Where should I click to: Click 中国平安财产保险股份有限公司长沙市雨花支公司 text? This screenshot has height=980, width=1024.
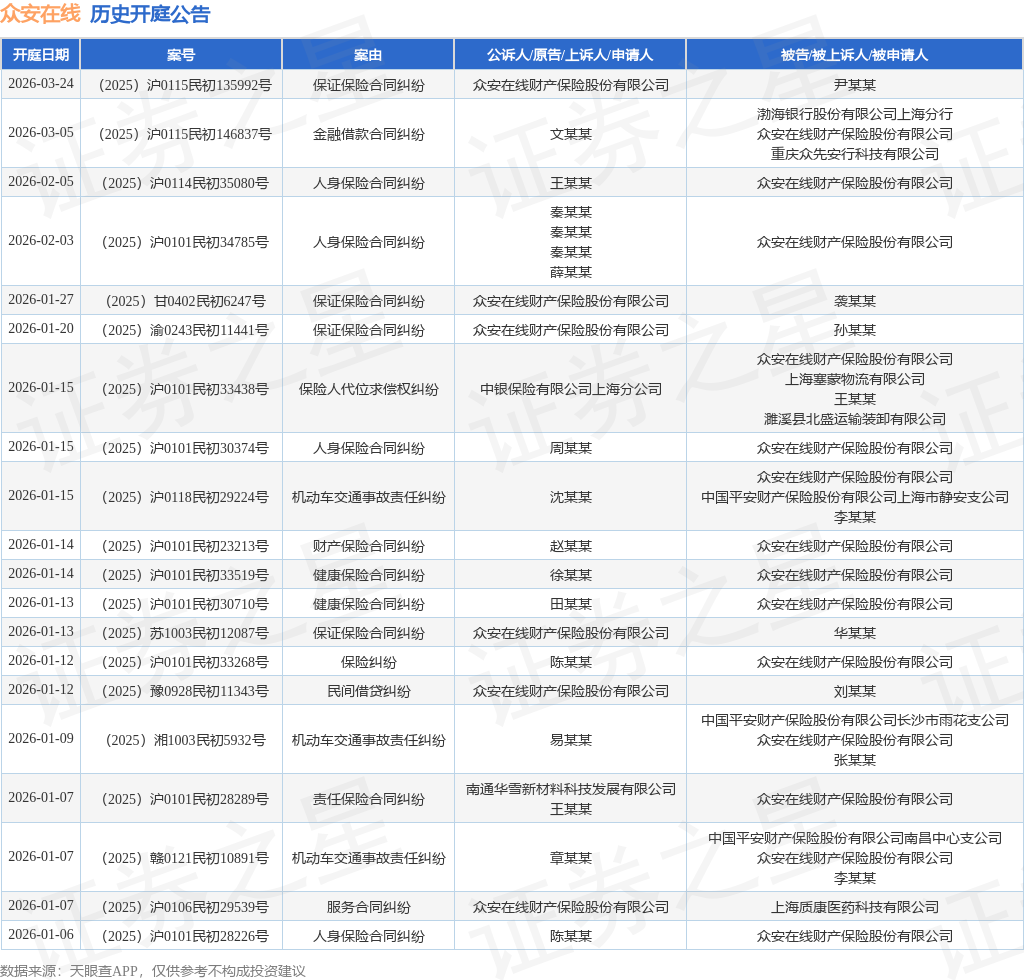click(854, 720)
